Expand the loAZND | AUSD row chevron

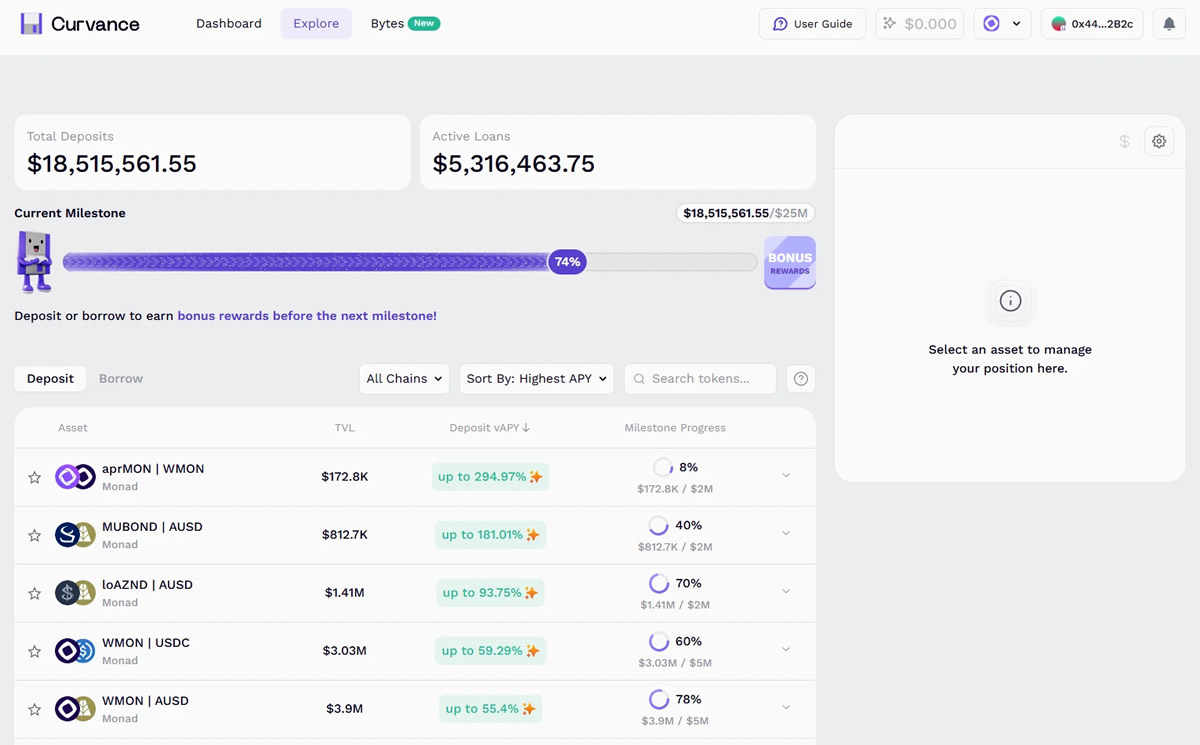pyautogui.click(x=786, y=592)
